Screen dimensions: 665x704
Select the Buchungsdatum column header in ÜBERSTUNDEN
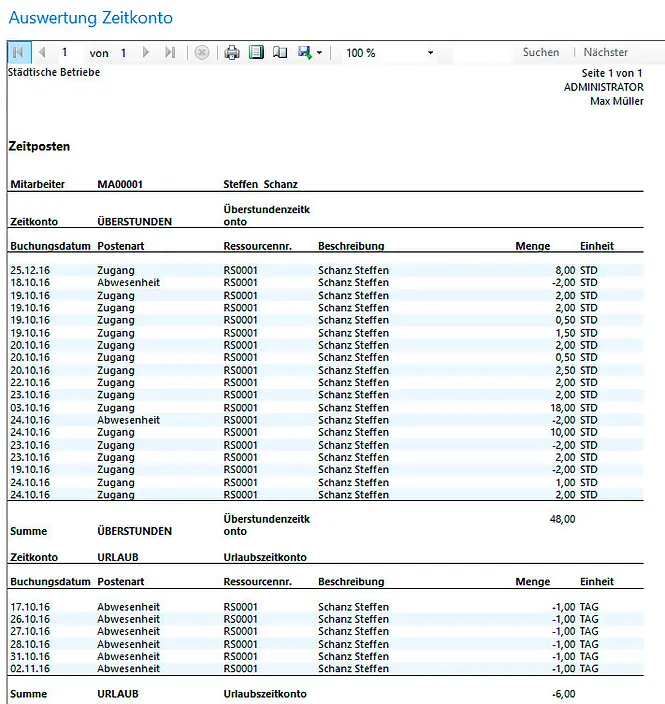[50, 246]
